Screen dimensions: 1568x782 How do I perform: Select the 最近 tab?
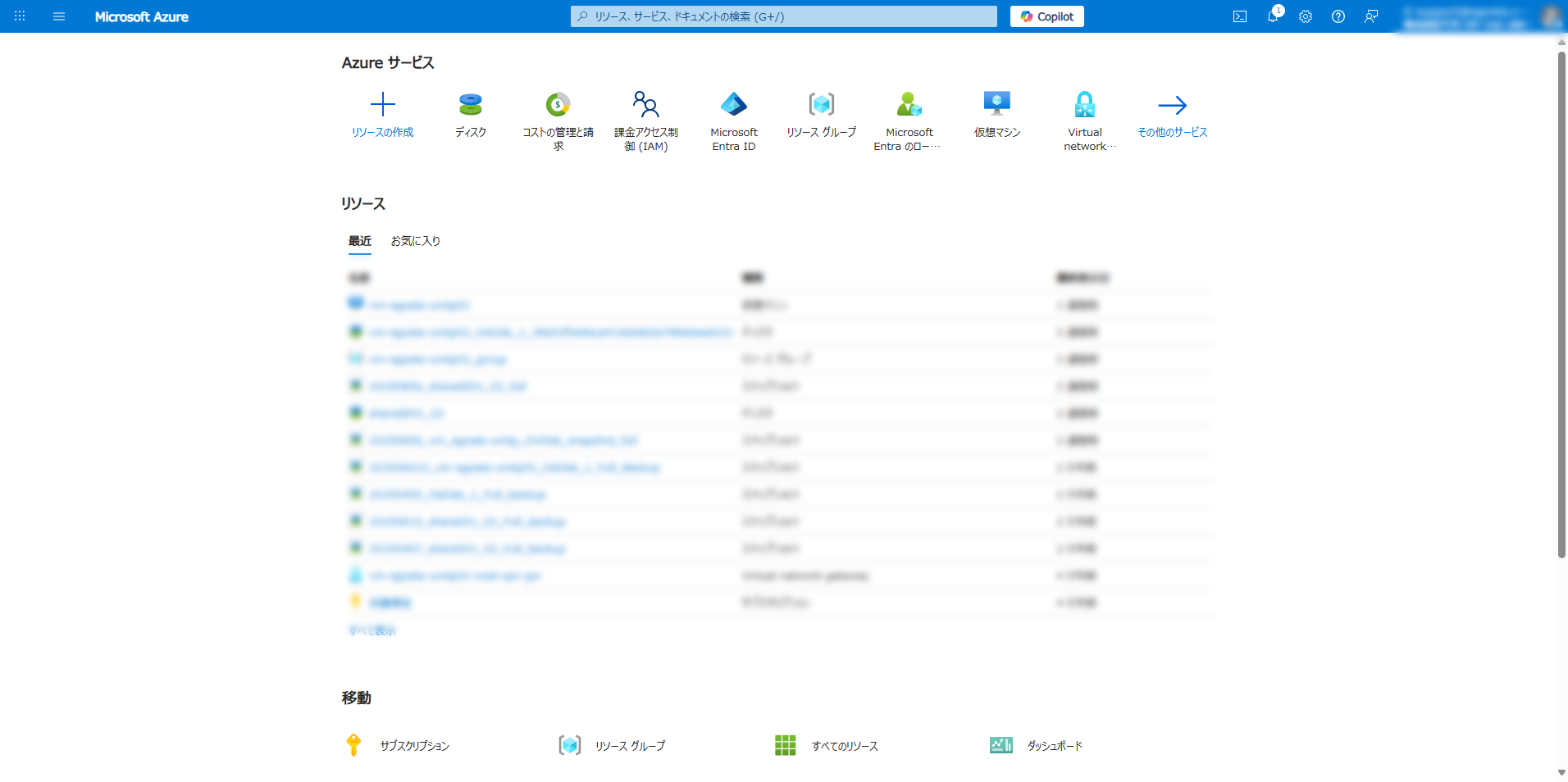pyautogui.click(x=359, y=241)
